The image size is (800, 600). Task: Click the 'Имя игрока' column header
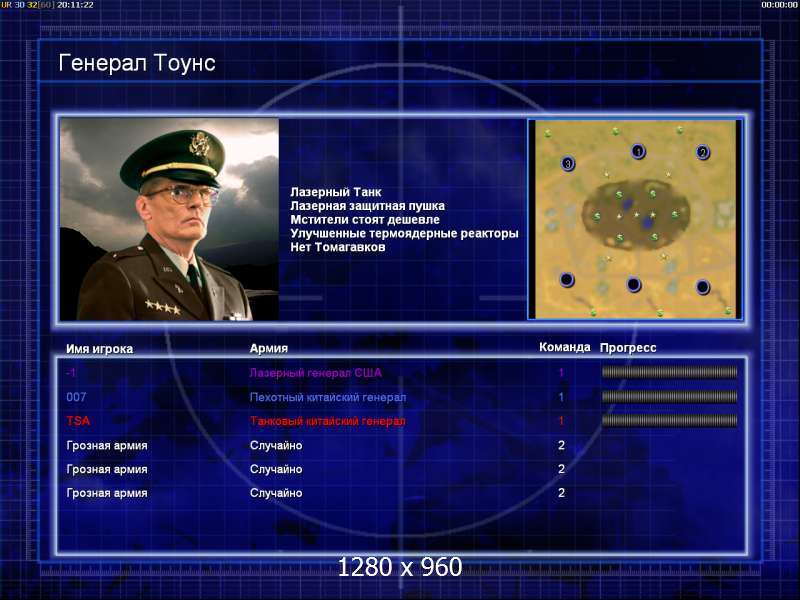tap(99, 349)
